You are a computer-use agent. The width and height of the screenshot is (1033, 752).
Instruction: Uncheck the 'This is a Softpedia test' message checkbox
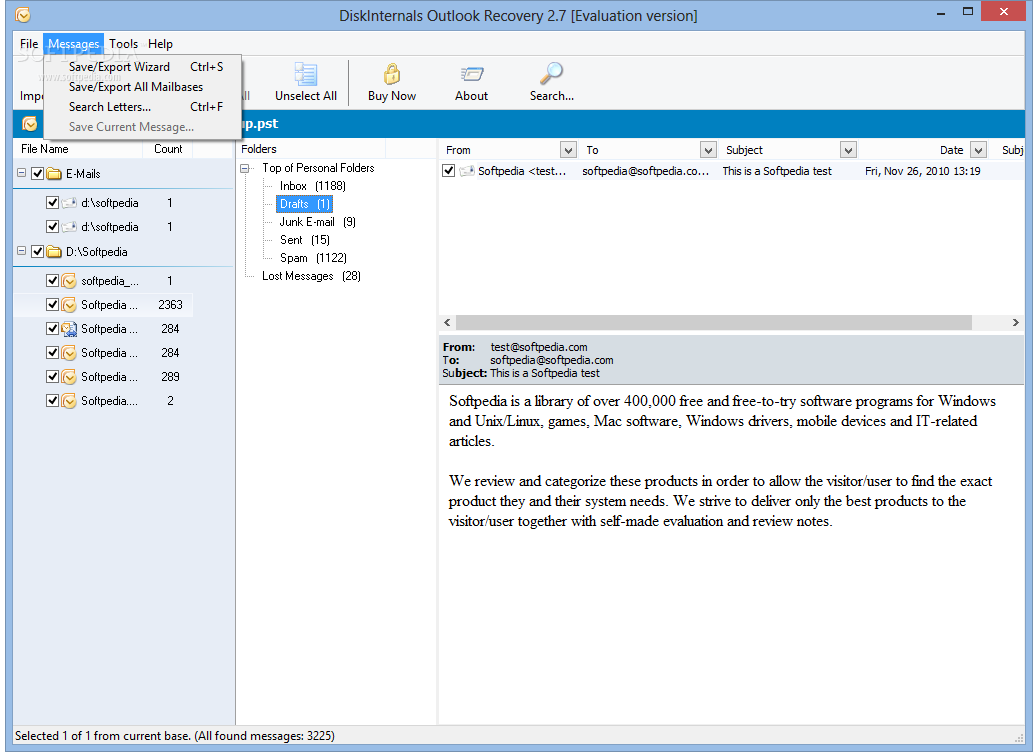click(449, 171)
